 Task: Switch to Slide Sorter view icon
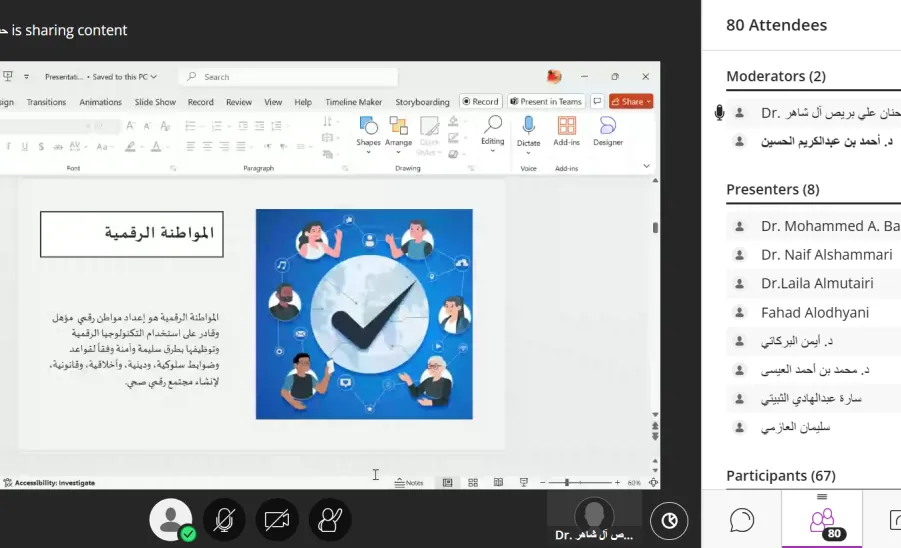[473, 483]
